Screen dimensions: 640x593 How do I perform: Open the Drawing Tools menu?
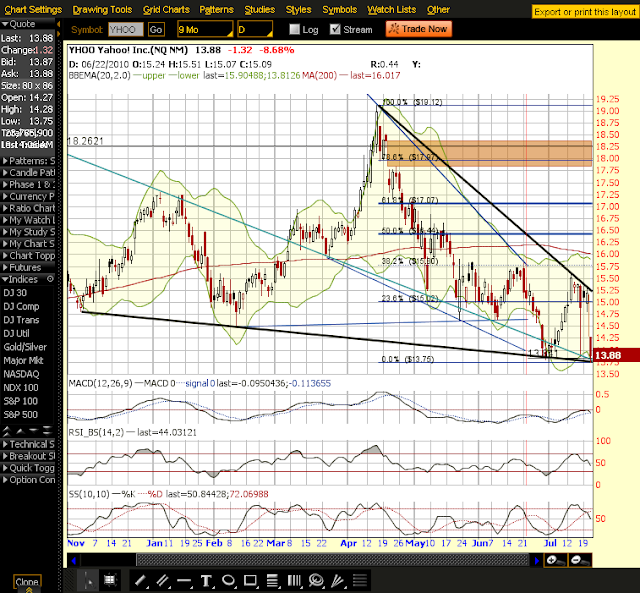point(102,9)
